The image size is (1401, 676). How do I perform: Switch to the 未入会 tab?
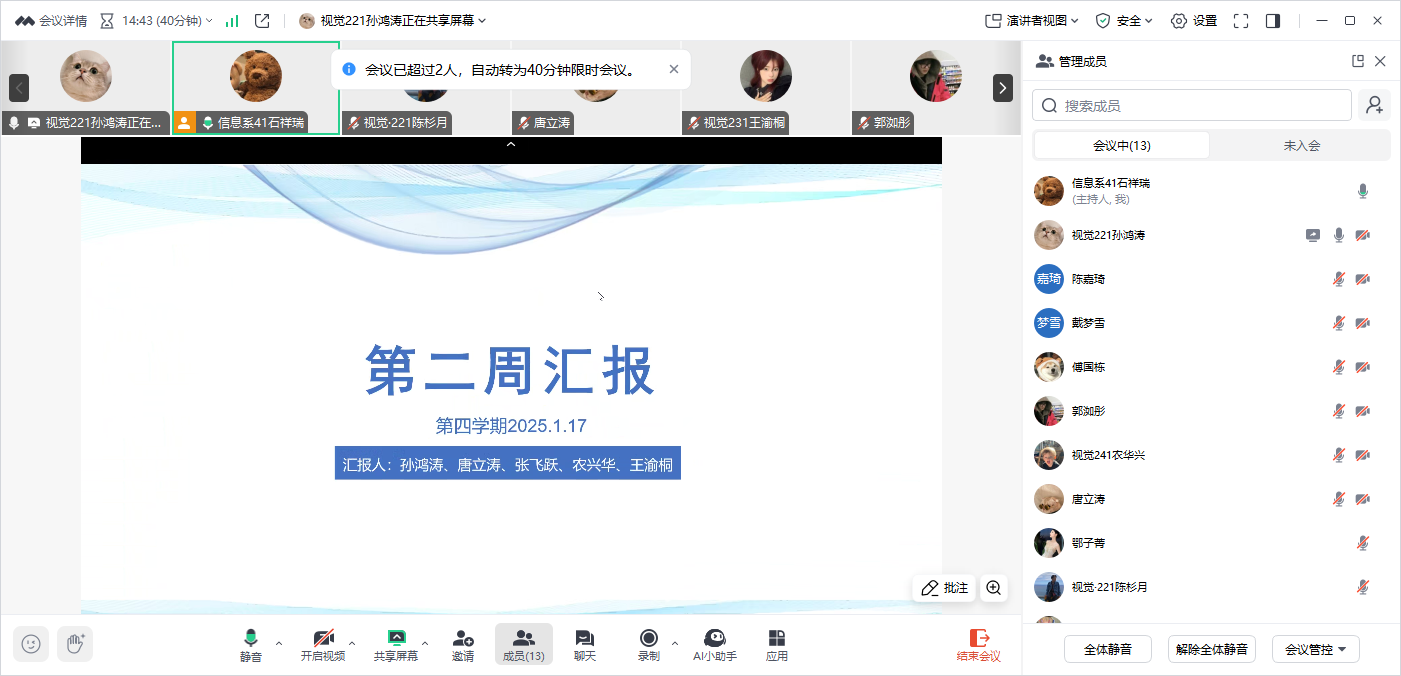click(x=1301, y=145)
